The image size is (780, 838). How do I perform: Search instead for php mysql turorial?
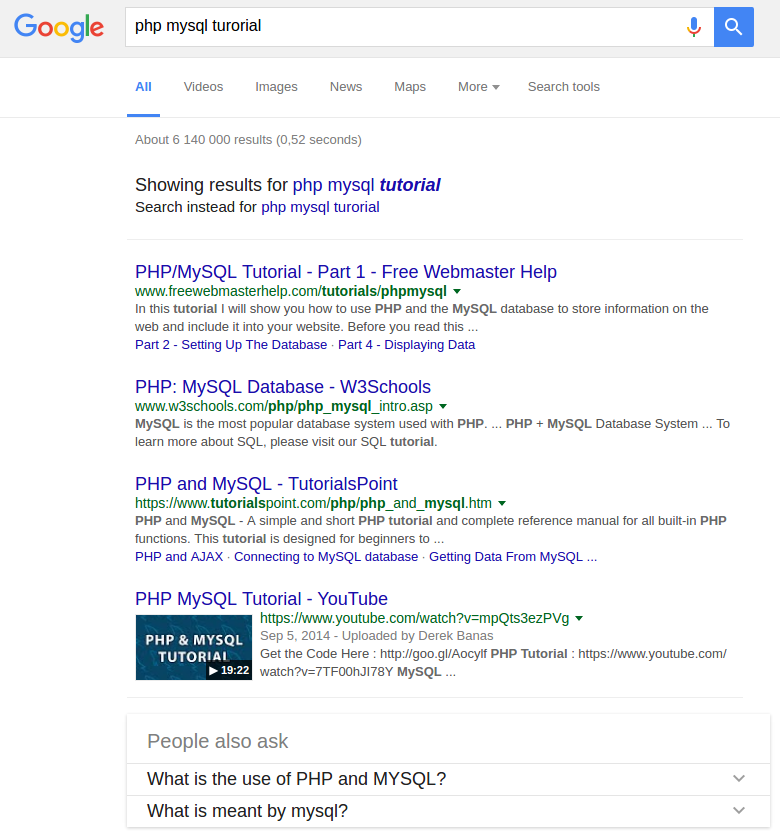320,207
